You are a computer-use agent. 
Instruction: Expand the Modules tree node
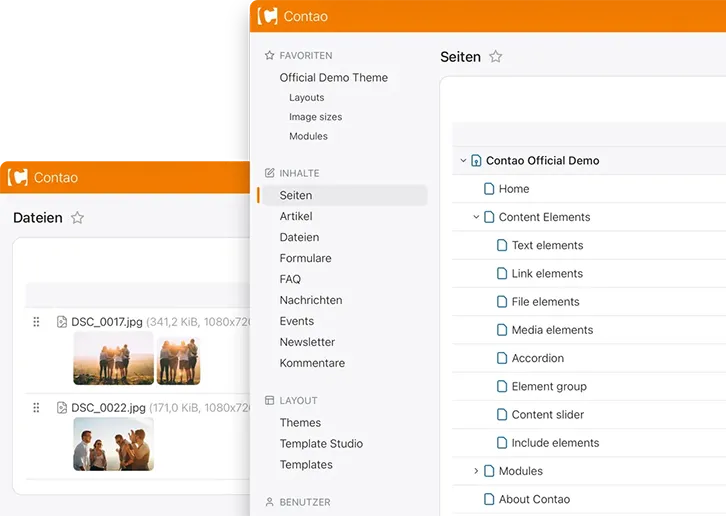pyautogui.click(x=476, y=471)
